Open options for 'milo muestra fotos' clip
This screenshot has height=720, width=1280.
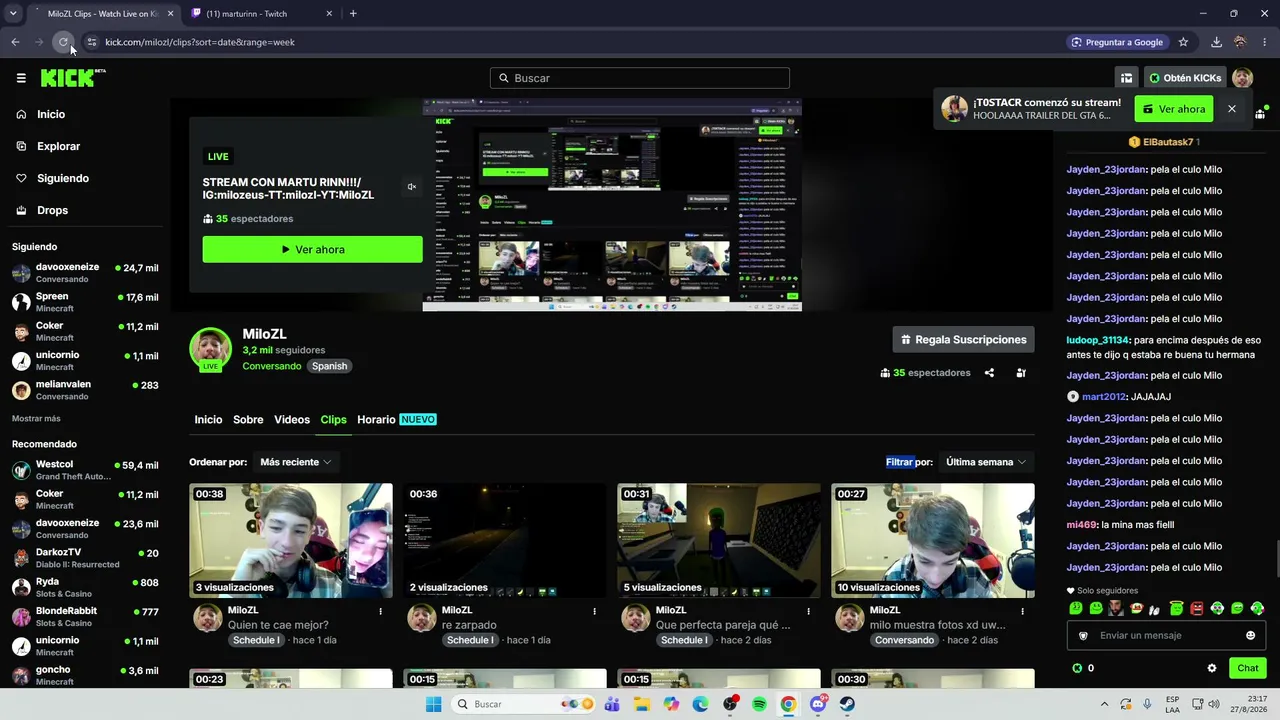[1022, 611]
